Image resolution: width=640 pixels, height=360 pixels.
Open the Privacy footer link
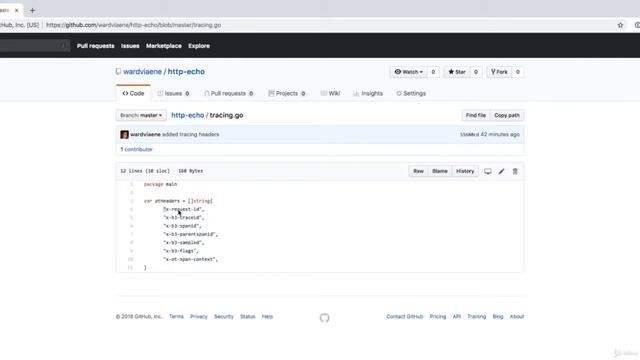199,316
